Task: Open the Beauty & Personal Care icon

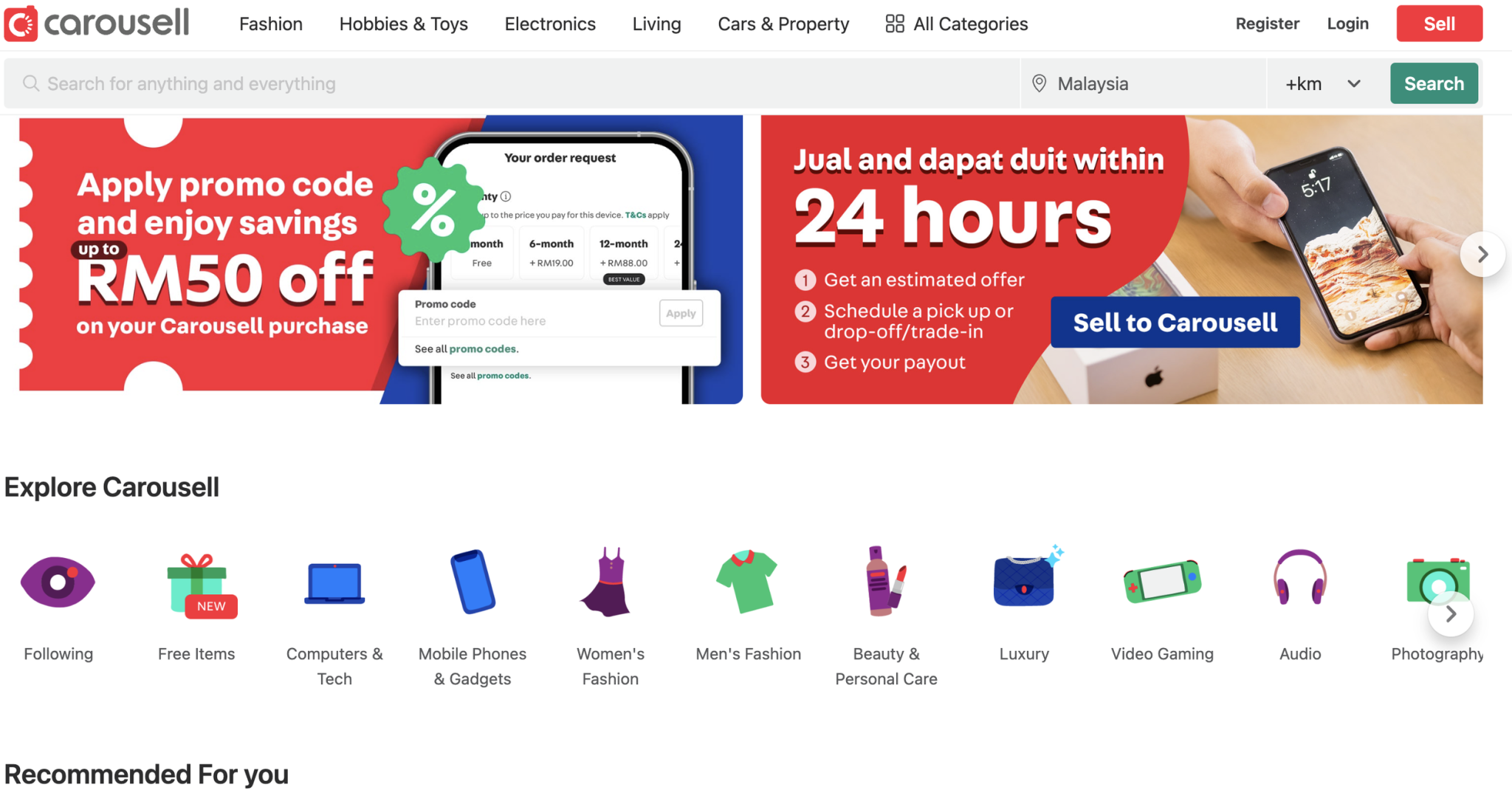Action: pyautogui.click(x=885, y=581)
